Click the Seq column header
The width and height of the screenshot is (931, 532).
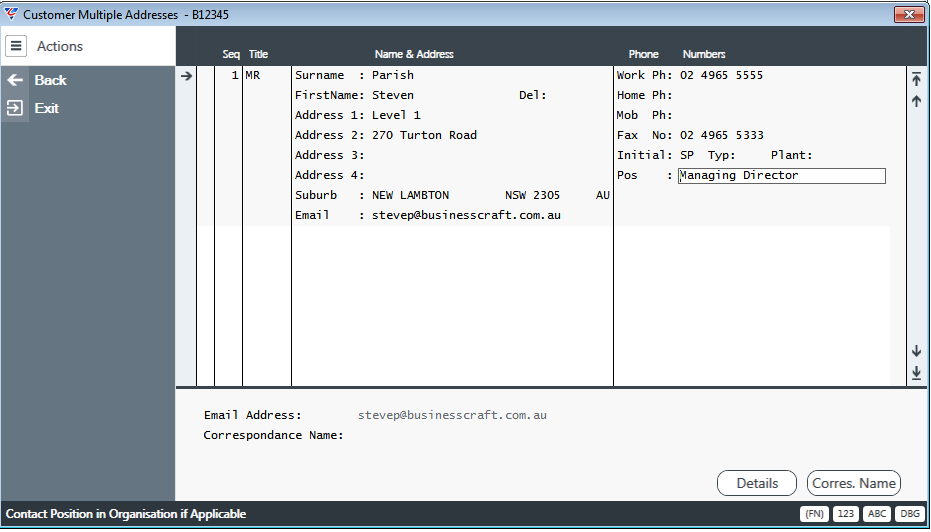[231, 54]
